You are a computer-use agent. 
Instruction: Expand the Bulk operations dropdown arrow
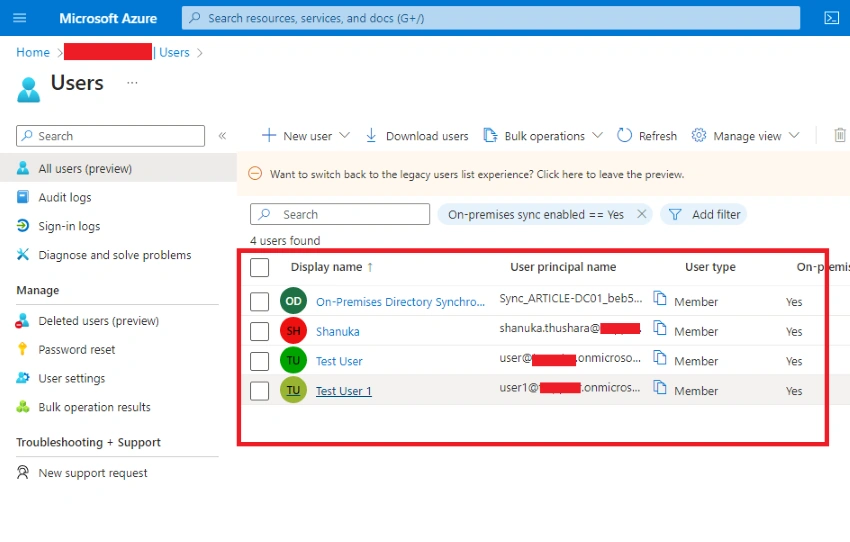tap(597, 136)
